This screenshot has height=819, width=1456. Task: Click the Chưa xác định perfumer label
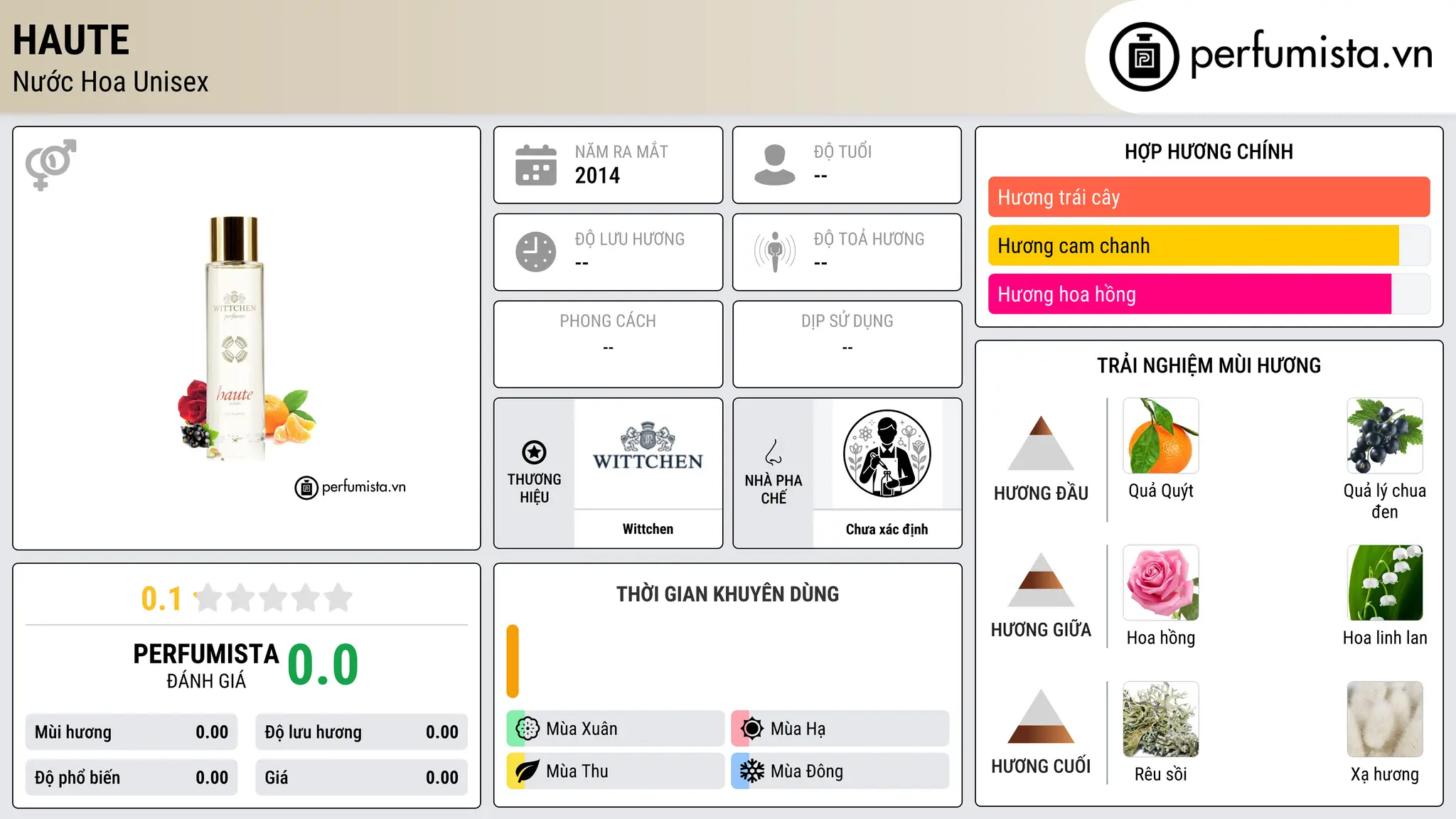(887, 529)
